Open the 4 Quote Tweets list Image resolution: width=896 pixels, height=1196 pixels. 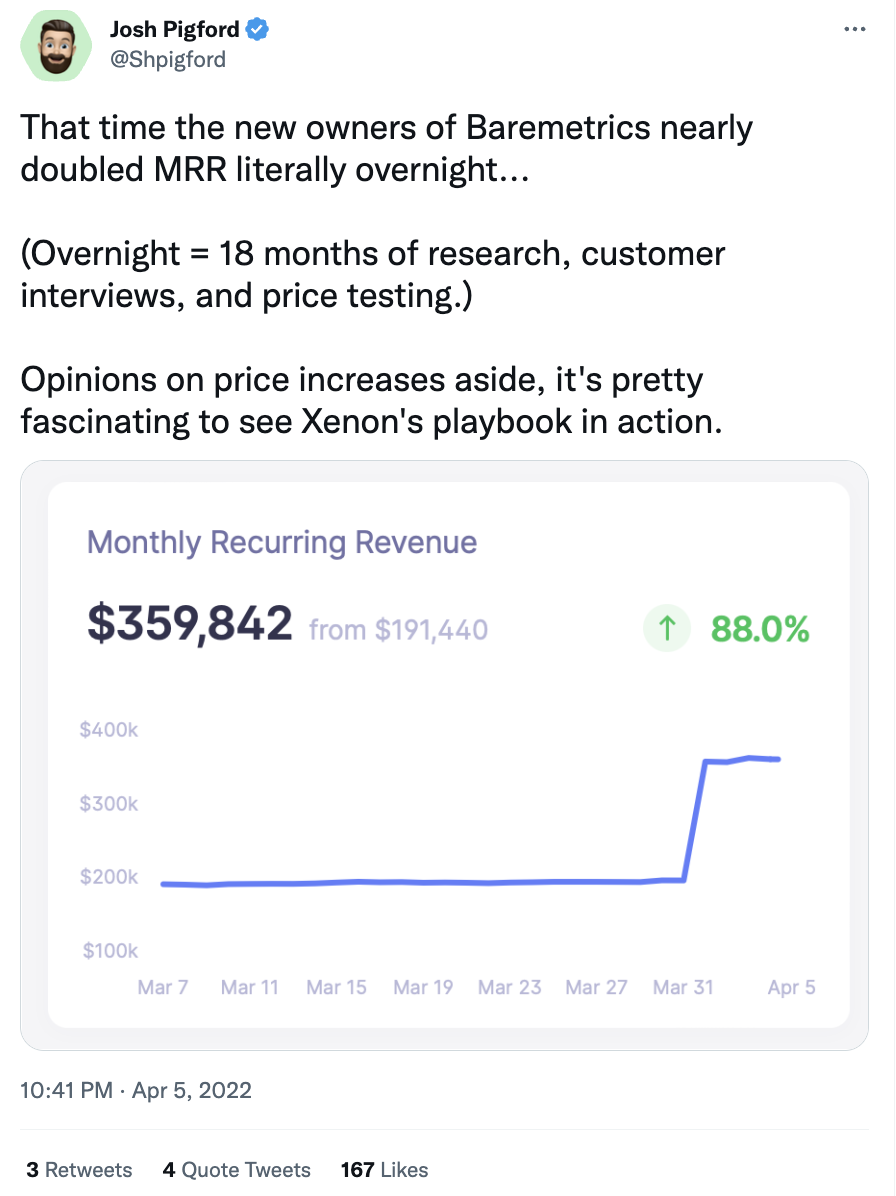(x=236, y=1169)
